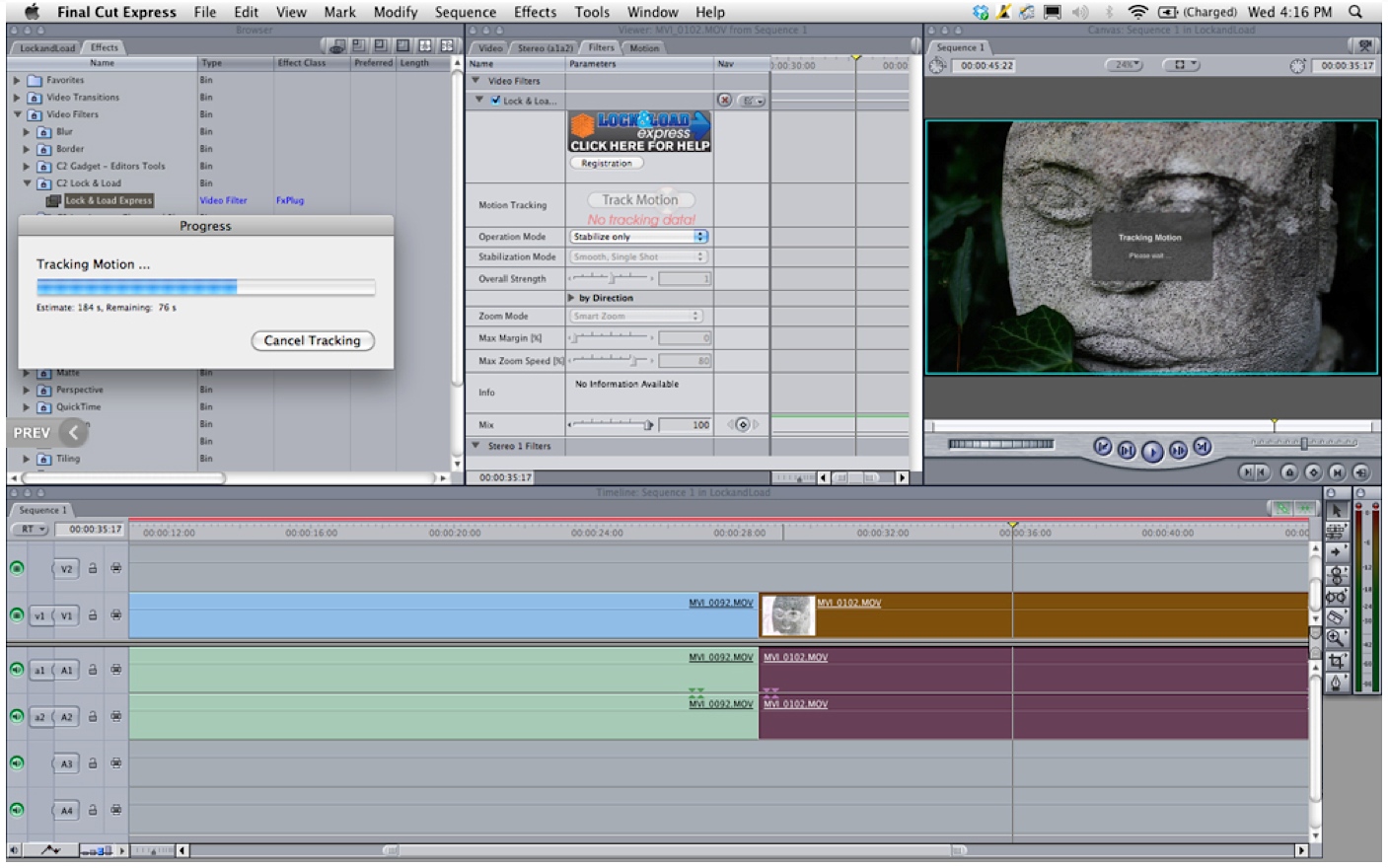Select the Selection arrow tool in tool palette

(x=1337, y=510)
